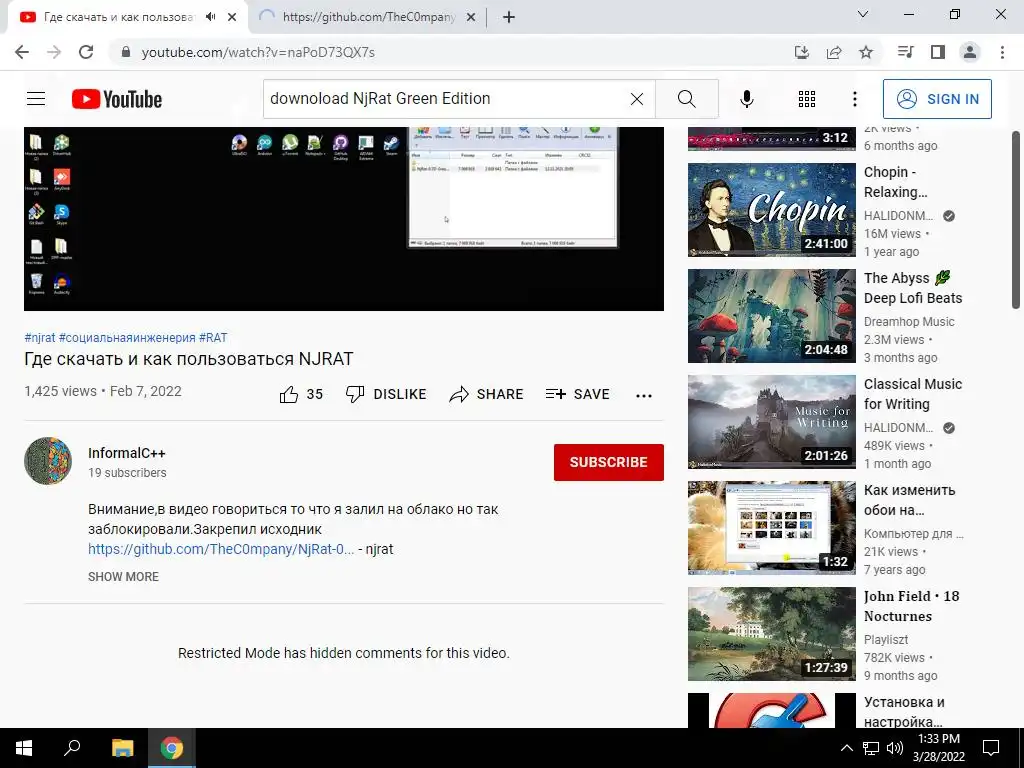The height and width of the screenshot is (768, 1024).
Task: Open the YouTube hamburger guide menu
Action: [x=36, y=99]
